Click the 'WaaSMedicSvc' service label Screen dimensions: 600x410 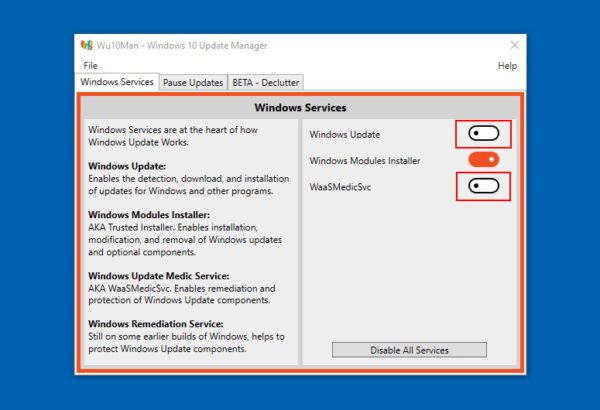click(340, 187)
